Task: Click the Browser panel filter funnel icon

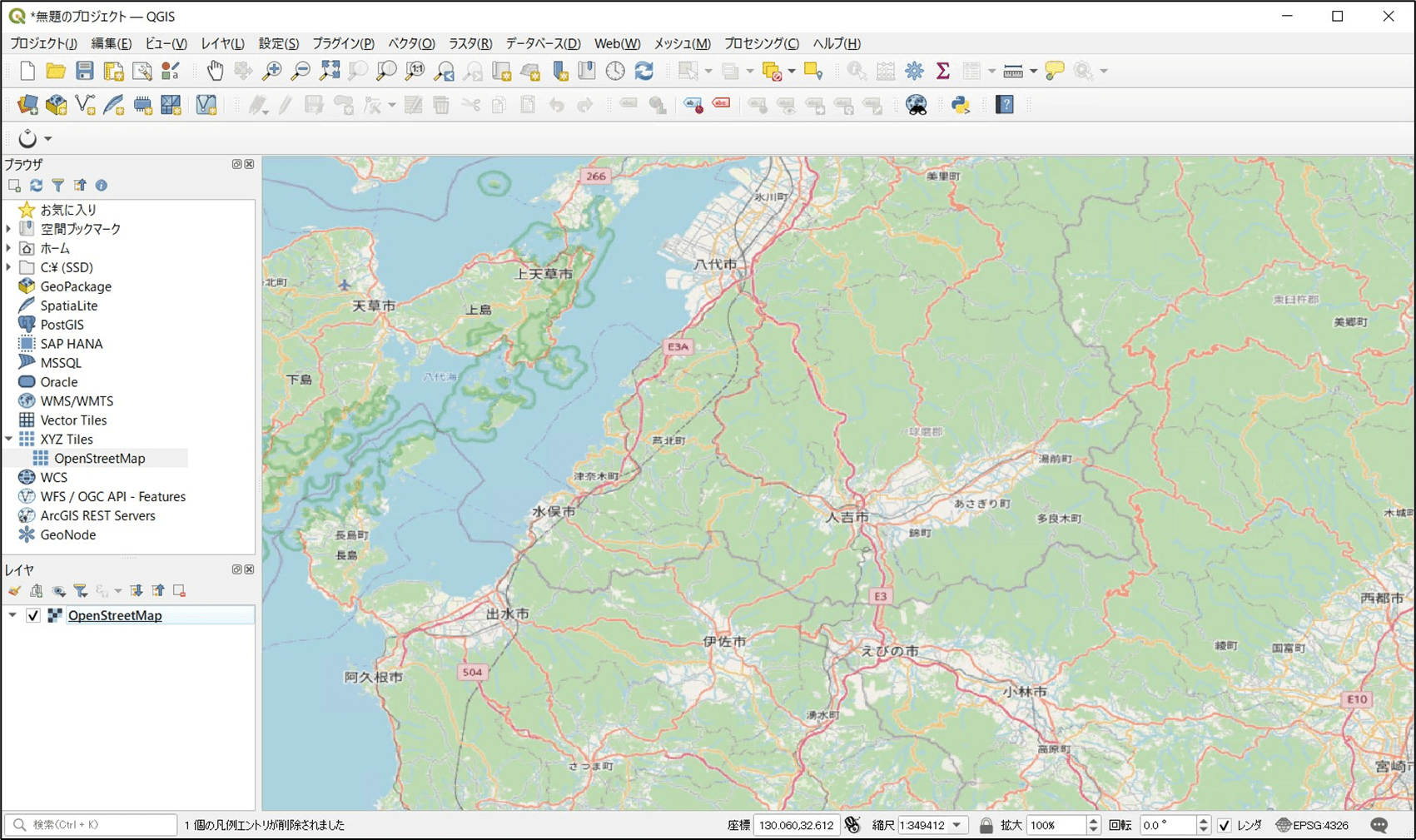Action: pos(57,186)
